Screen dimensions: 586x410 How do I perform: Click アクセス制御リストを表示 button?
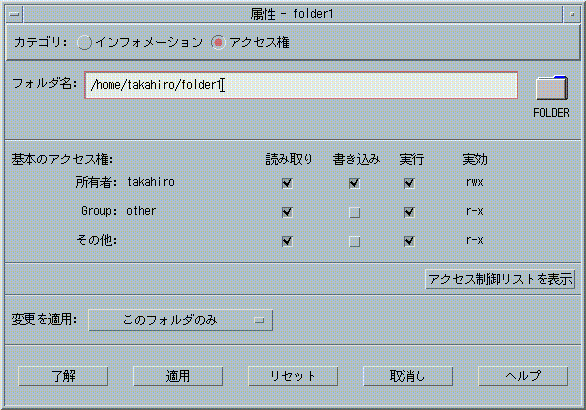tap(500, 279)
